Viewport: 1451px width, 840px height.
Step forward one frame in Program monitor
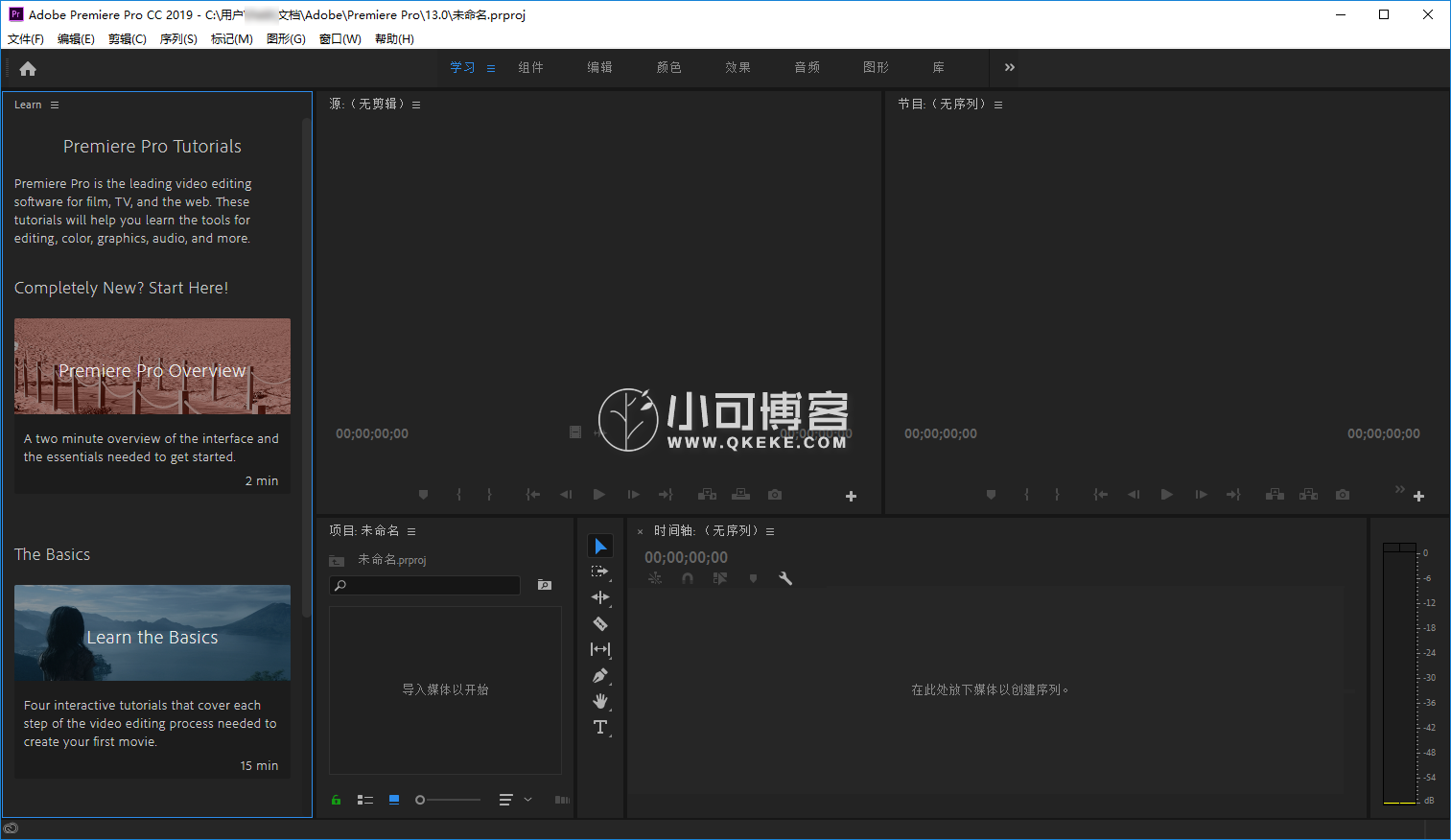[x=1201, y=495]
